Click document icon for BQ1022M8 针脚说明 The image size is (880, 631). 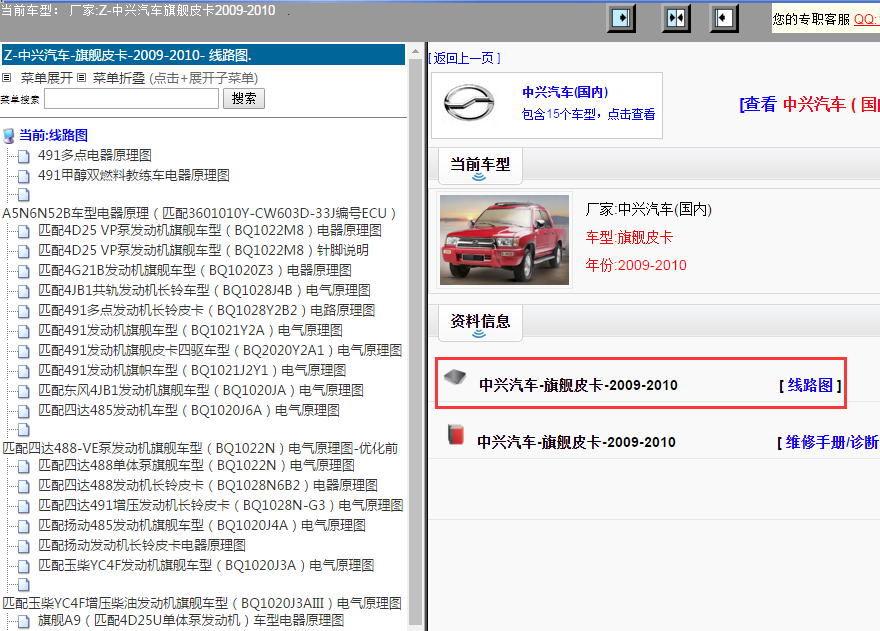24,251
